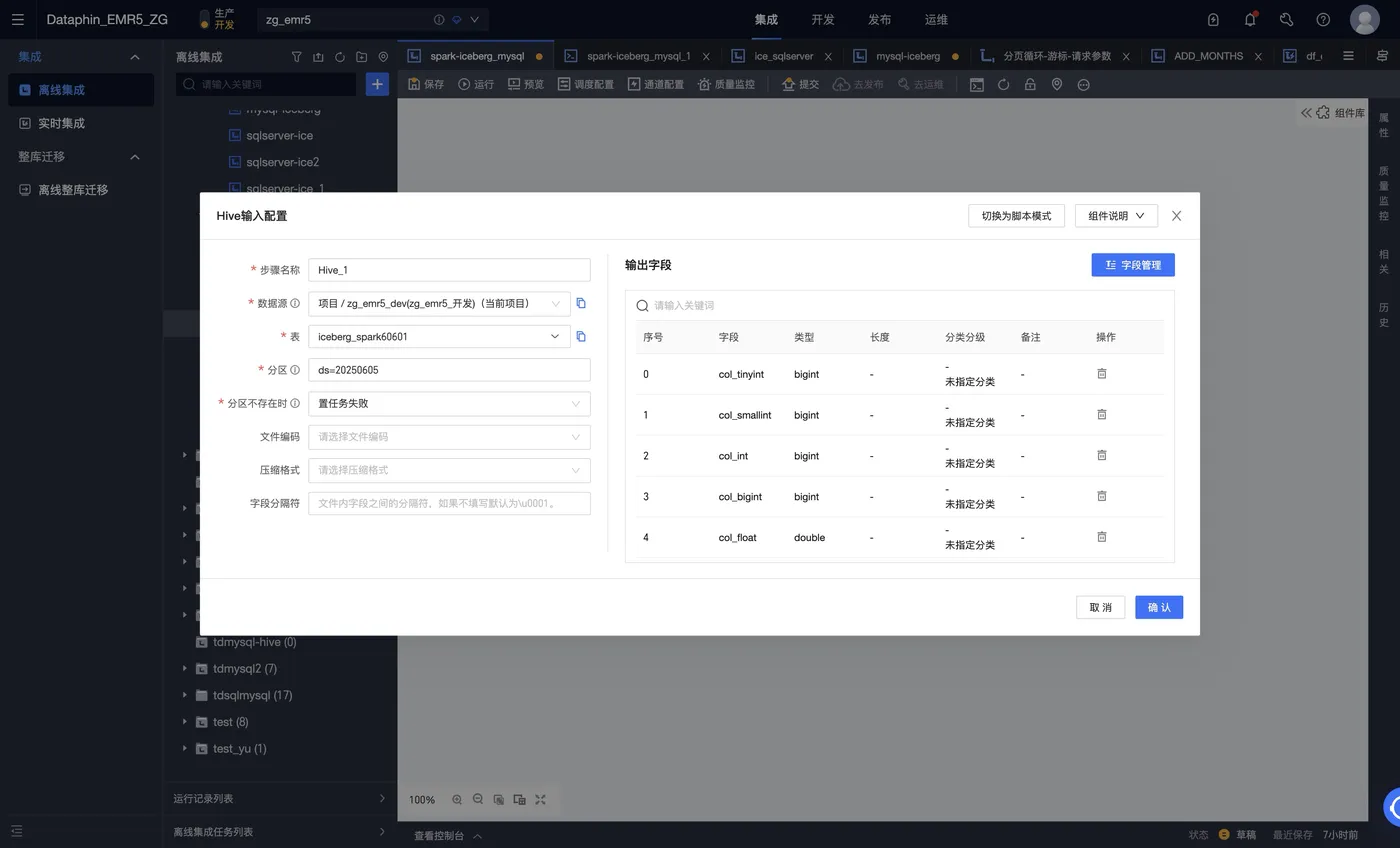1400x848 pixels.
Task: Open the 数据源 dropdown
Action: 439,303
